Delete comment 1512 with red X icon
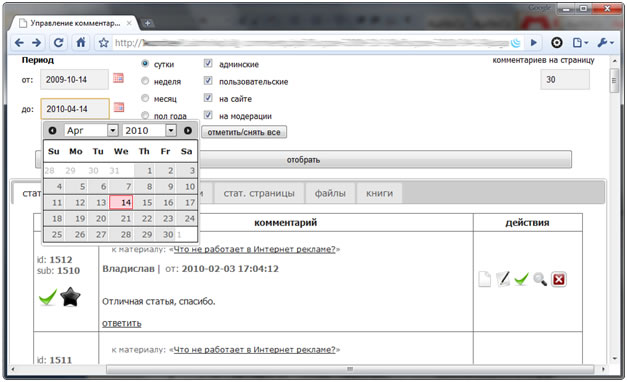 (559, 280)
